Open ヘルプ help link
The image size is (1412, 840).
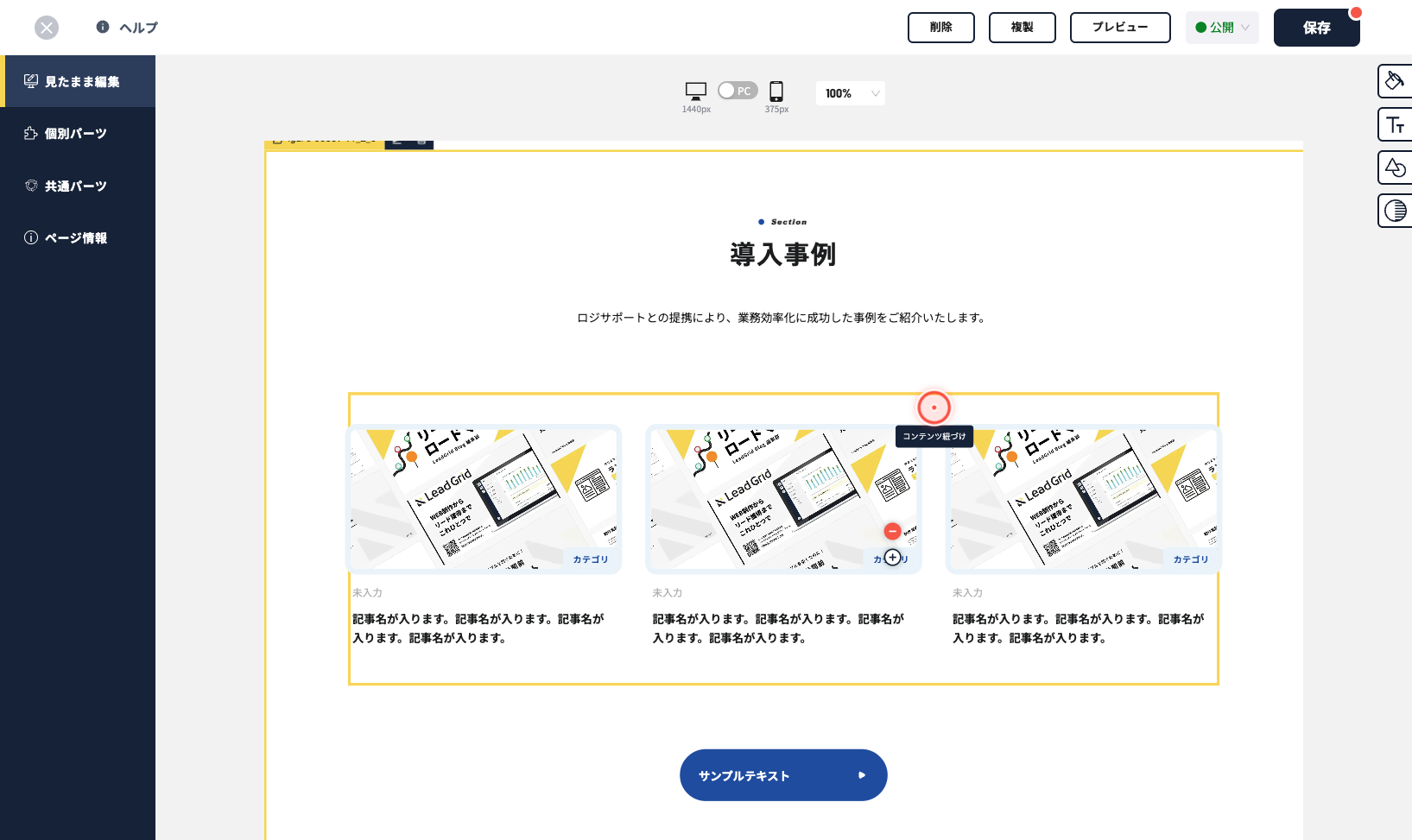click(127, 28)
